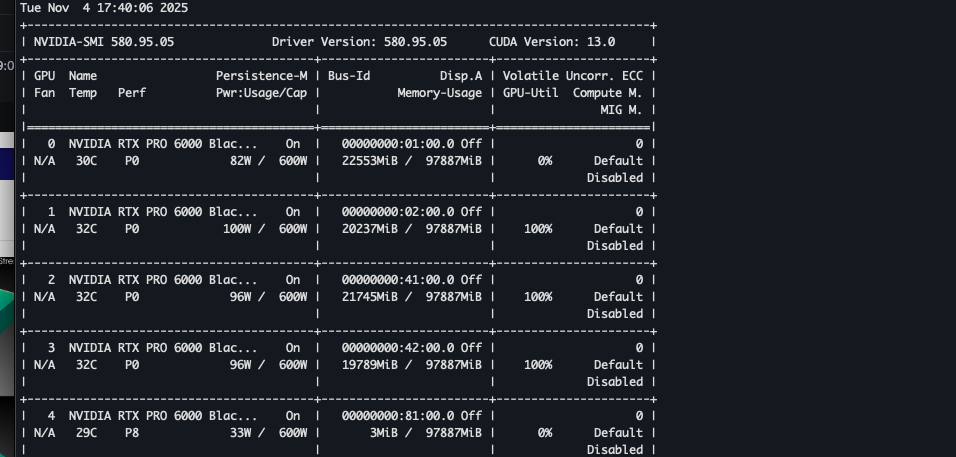Click memory usage 3MiB for GPU 4
Screen dimensions: 956x457
[383, 433]
